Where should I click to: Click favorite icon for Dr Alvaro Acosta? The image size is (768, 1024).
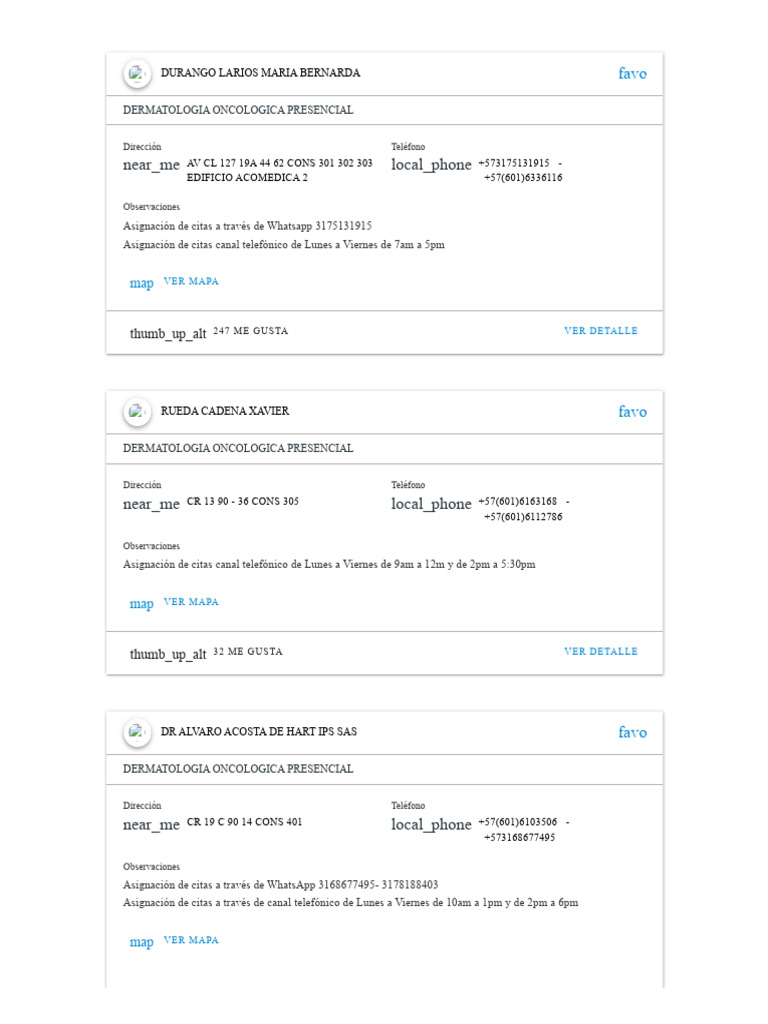click(x=632, y=732)
